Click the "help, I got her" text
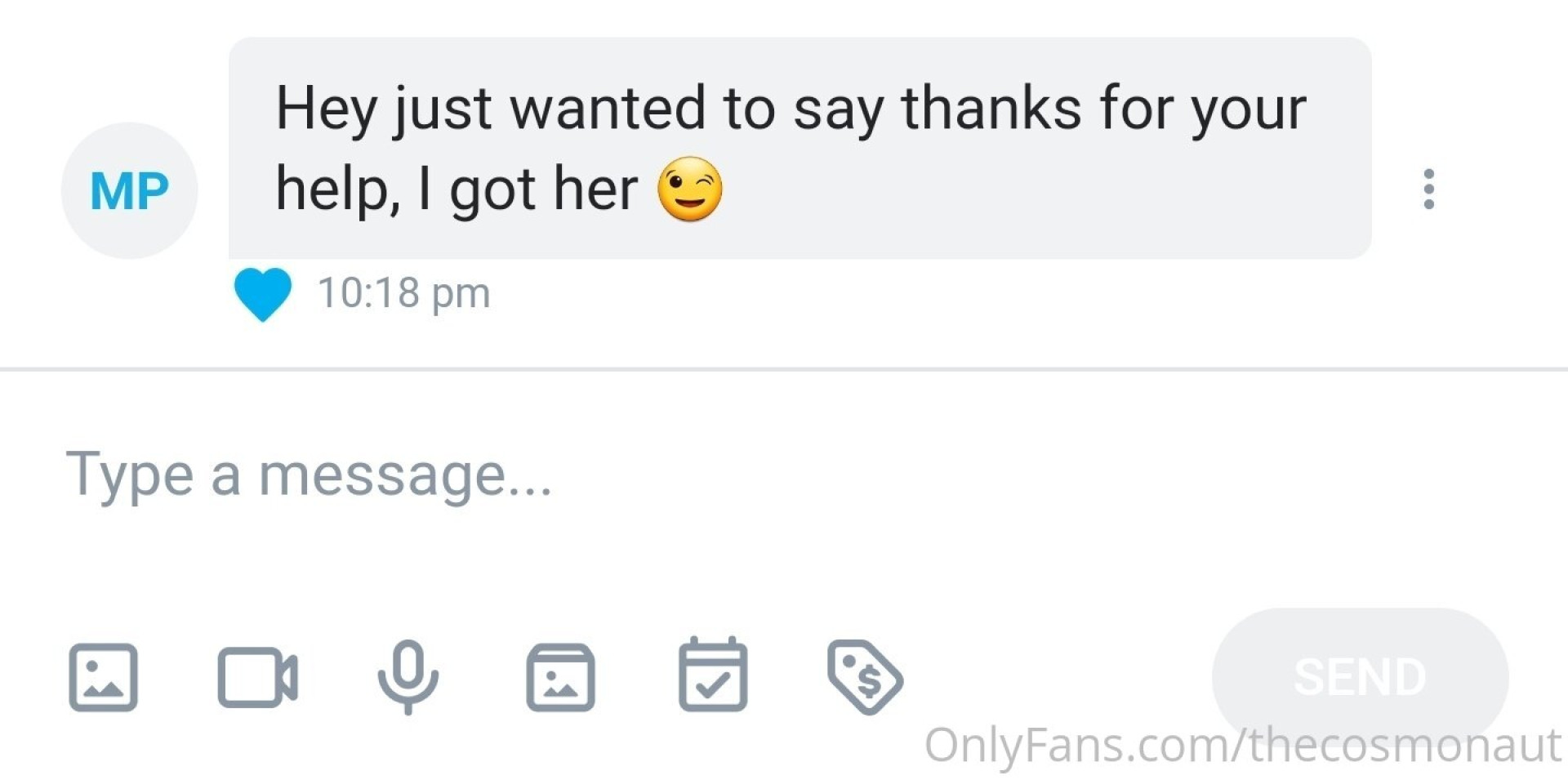Screen dimensions: 1568x780 [456, 189]
